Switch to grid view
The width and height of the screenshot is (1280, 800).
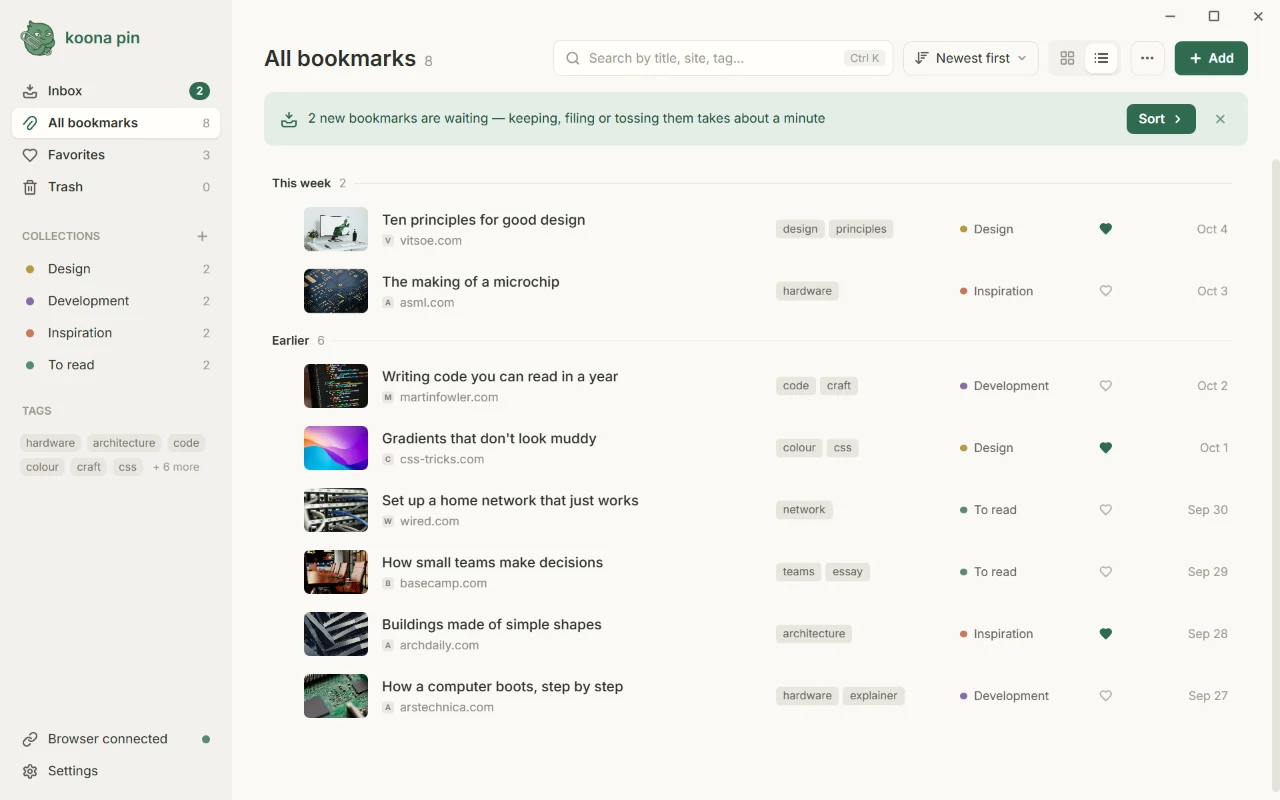(1067, 58)
